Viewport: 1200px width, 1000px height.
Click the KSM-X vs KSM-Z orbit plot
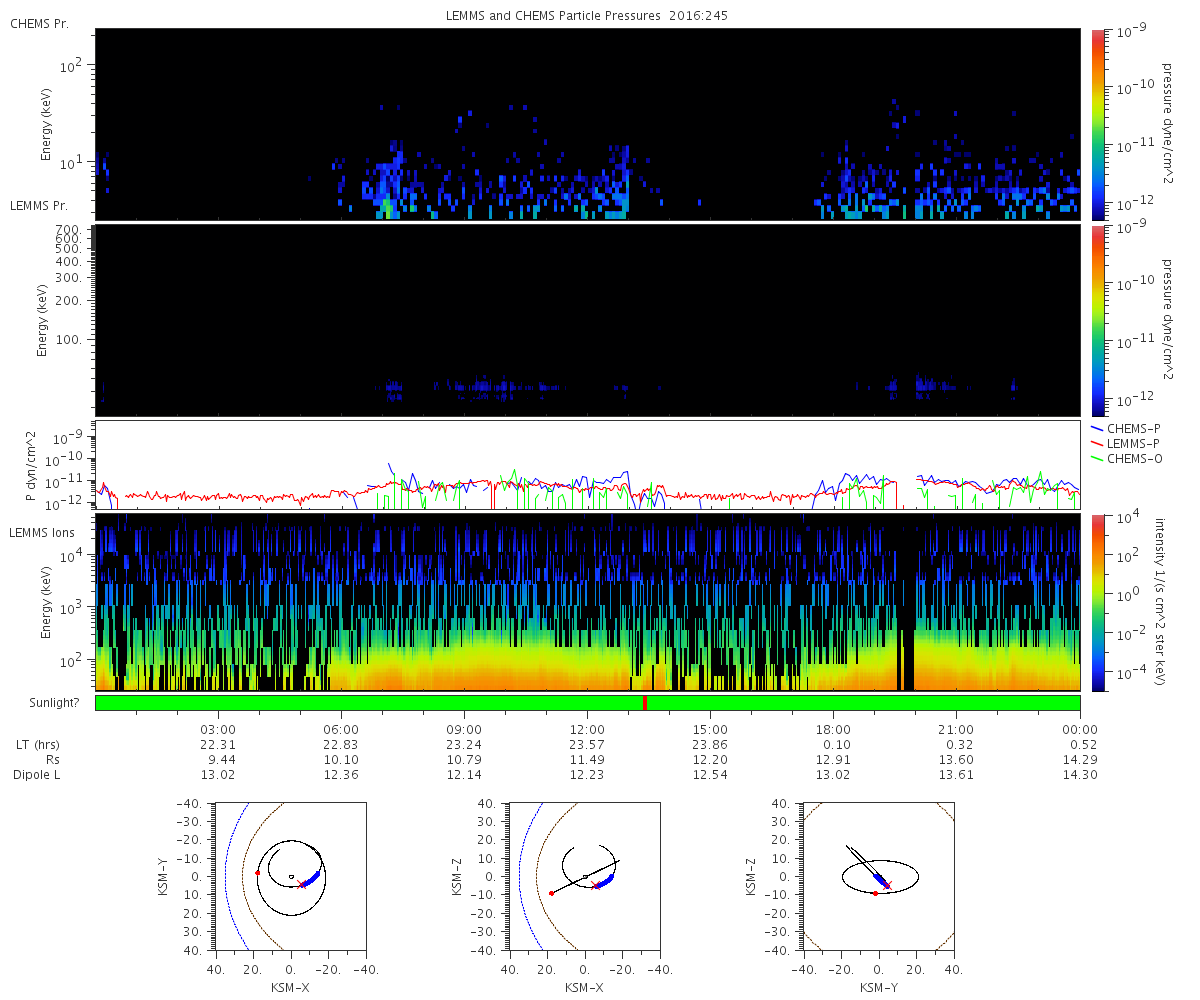pos(585,875)
